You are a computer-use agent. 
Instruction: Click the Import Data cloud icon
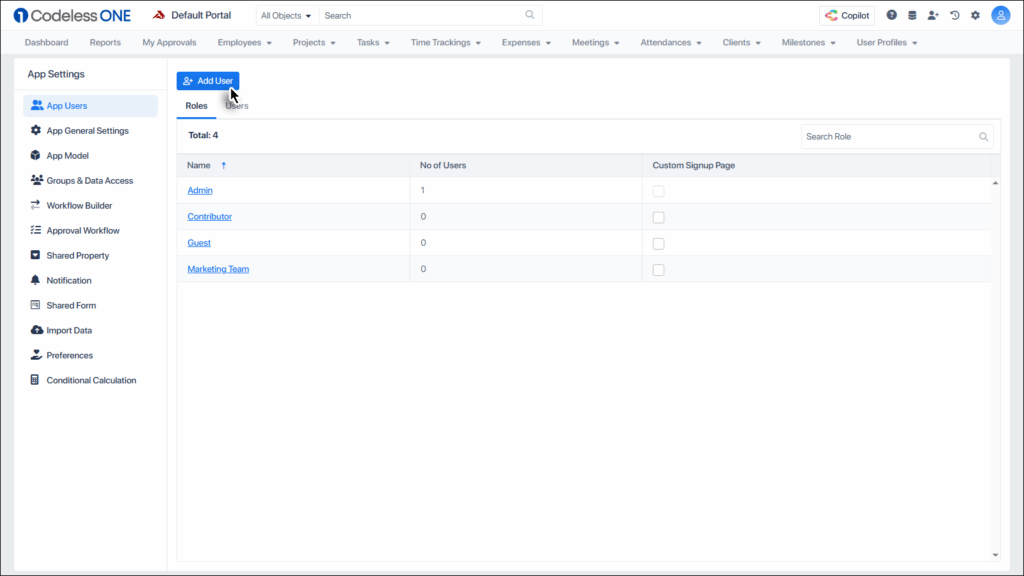(37, 330)
